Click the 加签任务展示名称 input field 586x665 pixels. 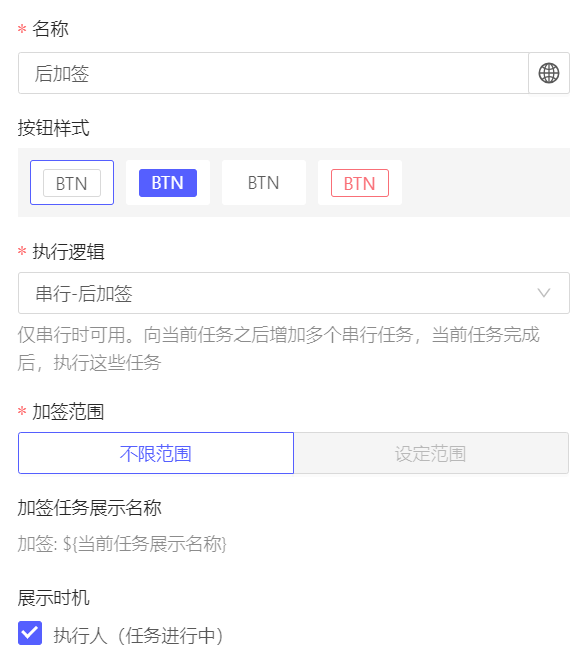coord(293,544)
